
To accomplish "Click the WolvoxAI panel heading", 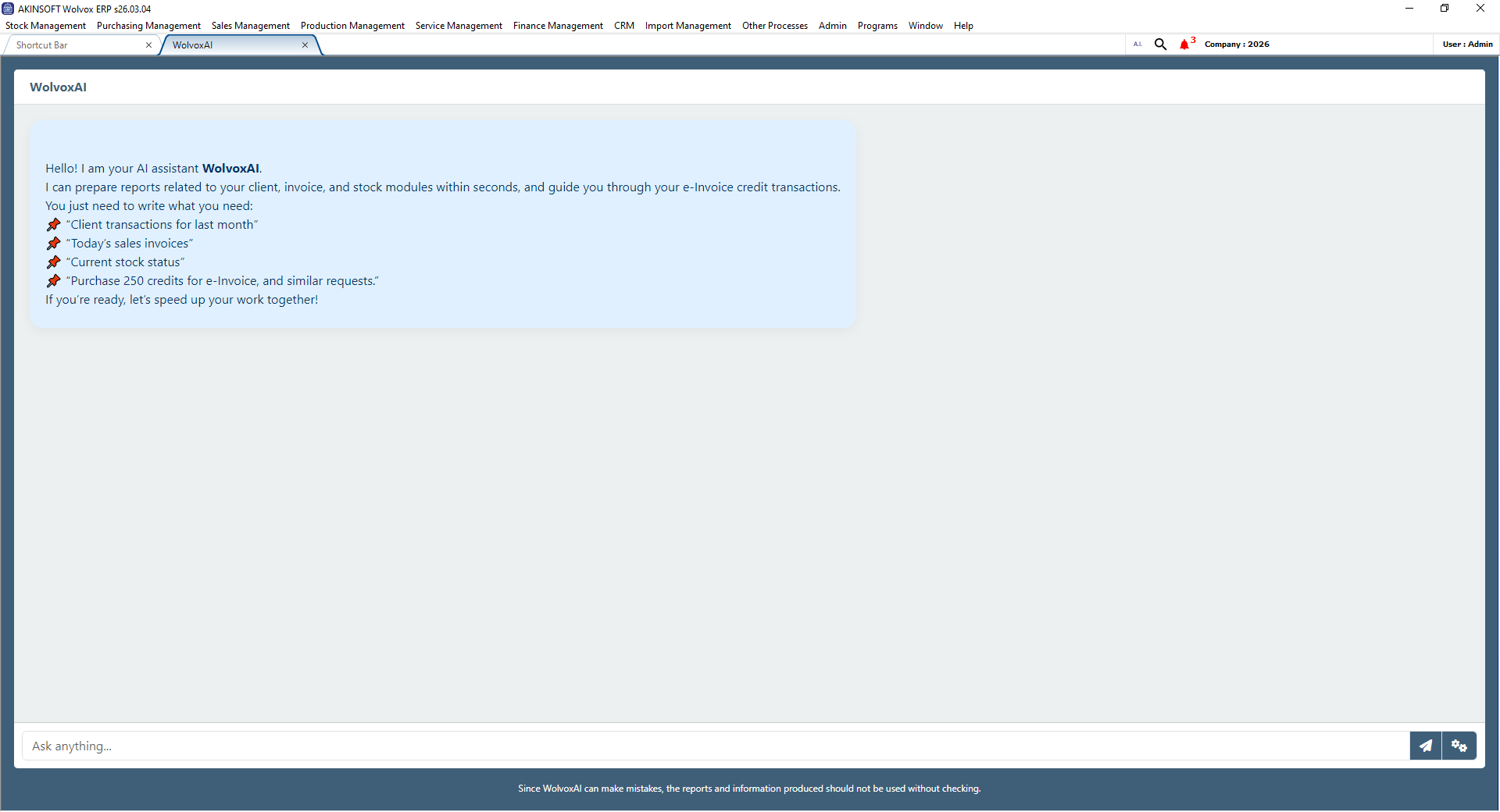I will (x=58, y=87).
